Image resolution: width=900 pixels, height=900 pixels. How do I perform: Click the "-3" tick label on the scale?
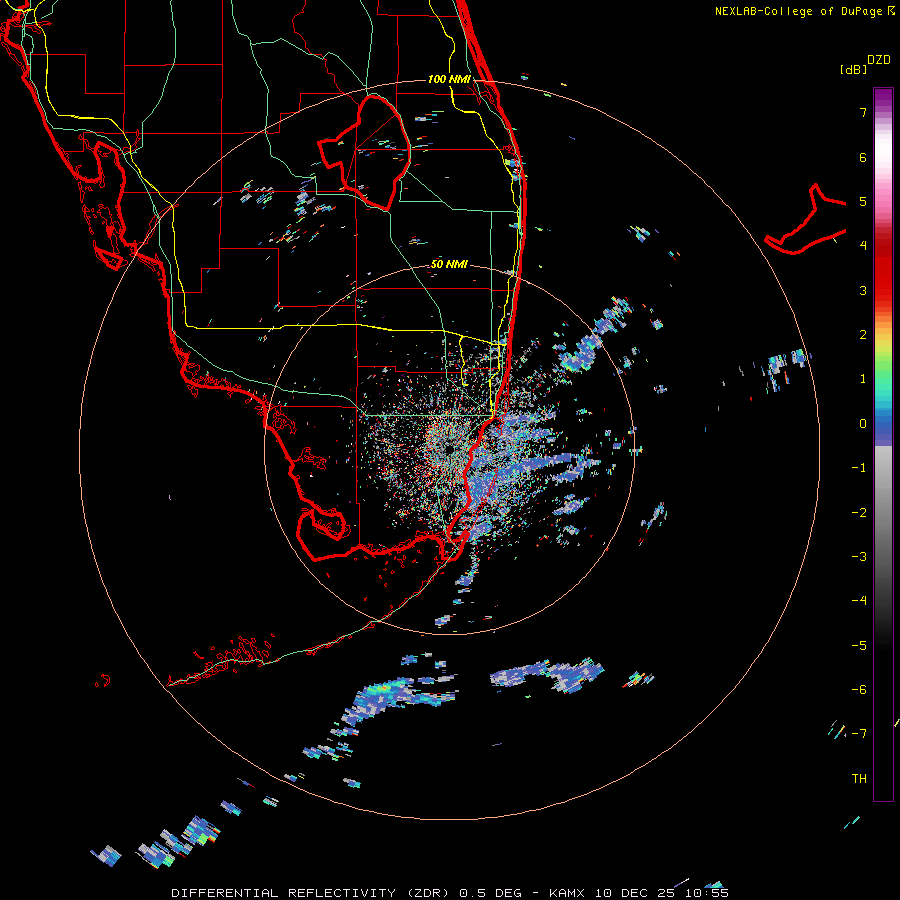[859, 556]
